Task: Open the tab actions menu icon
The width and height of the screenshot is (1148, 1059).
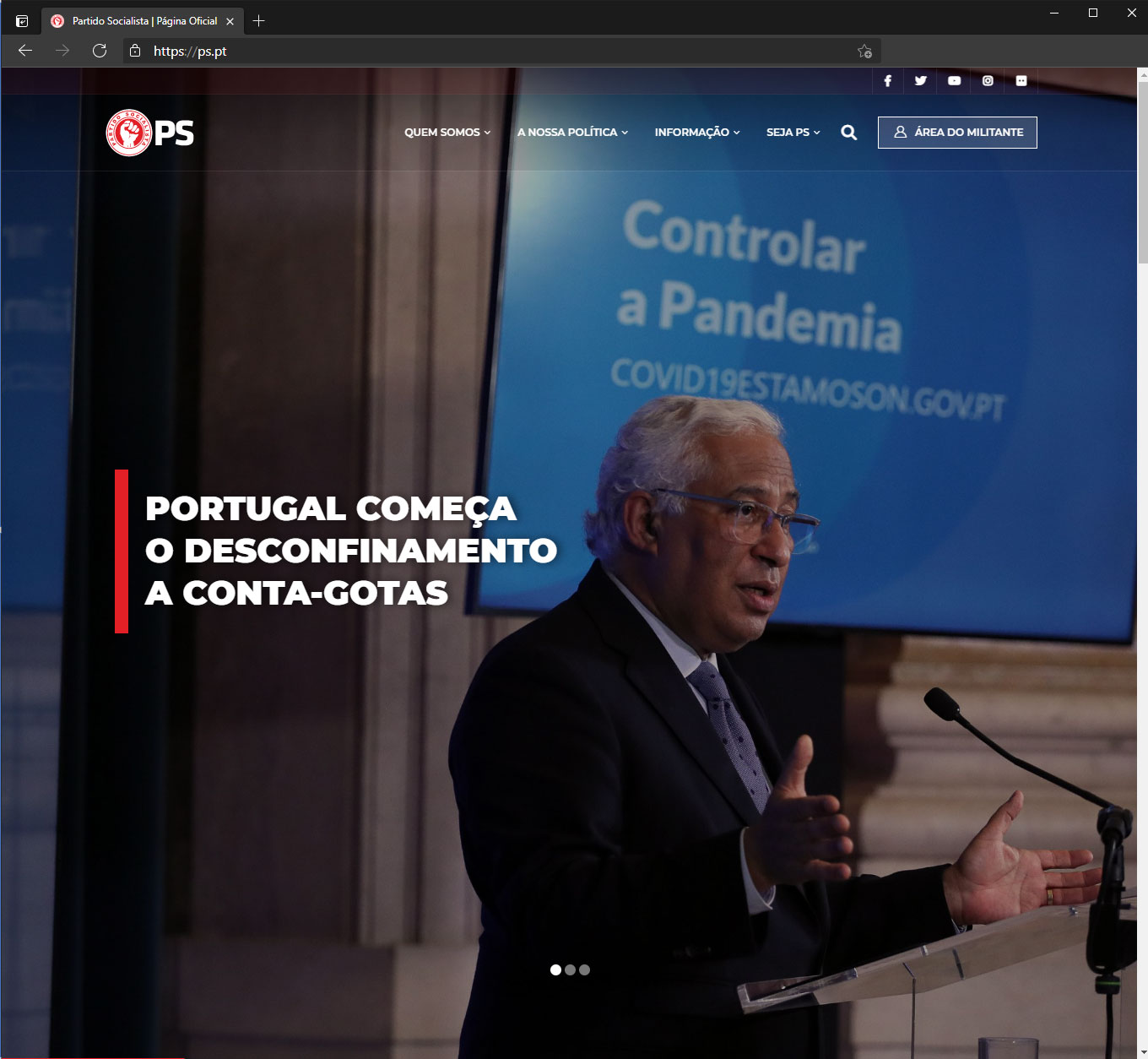Action: 22,21
